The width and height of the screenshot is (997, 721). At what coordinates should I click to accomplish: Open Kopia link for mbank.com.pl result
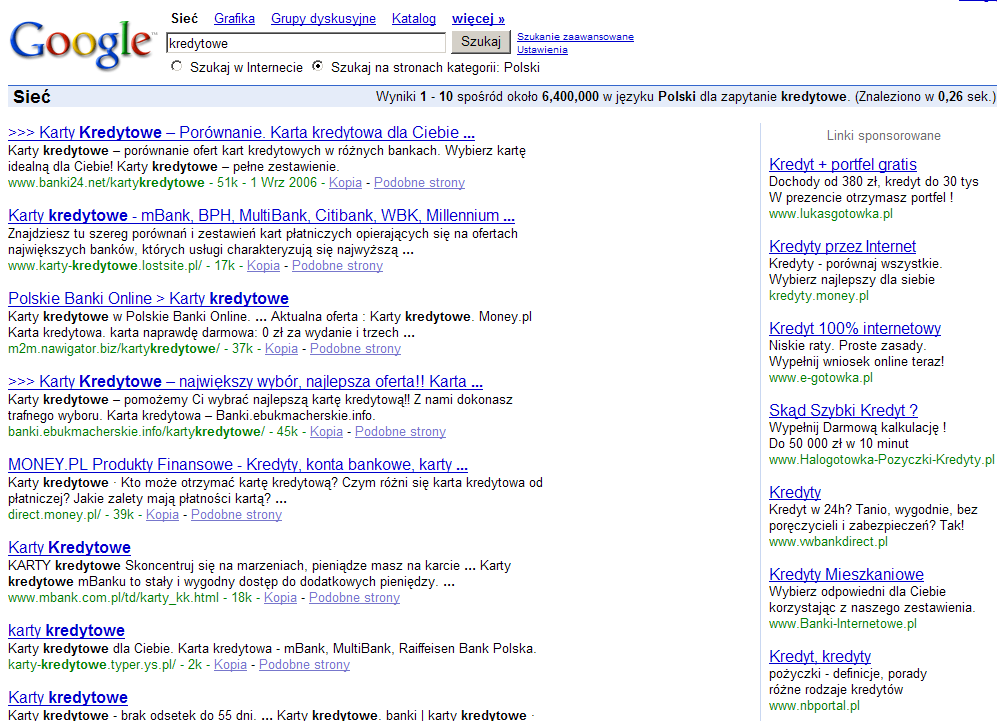pos(280,598)
